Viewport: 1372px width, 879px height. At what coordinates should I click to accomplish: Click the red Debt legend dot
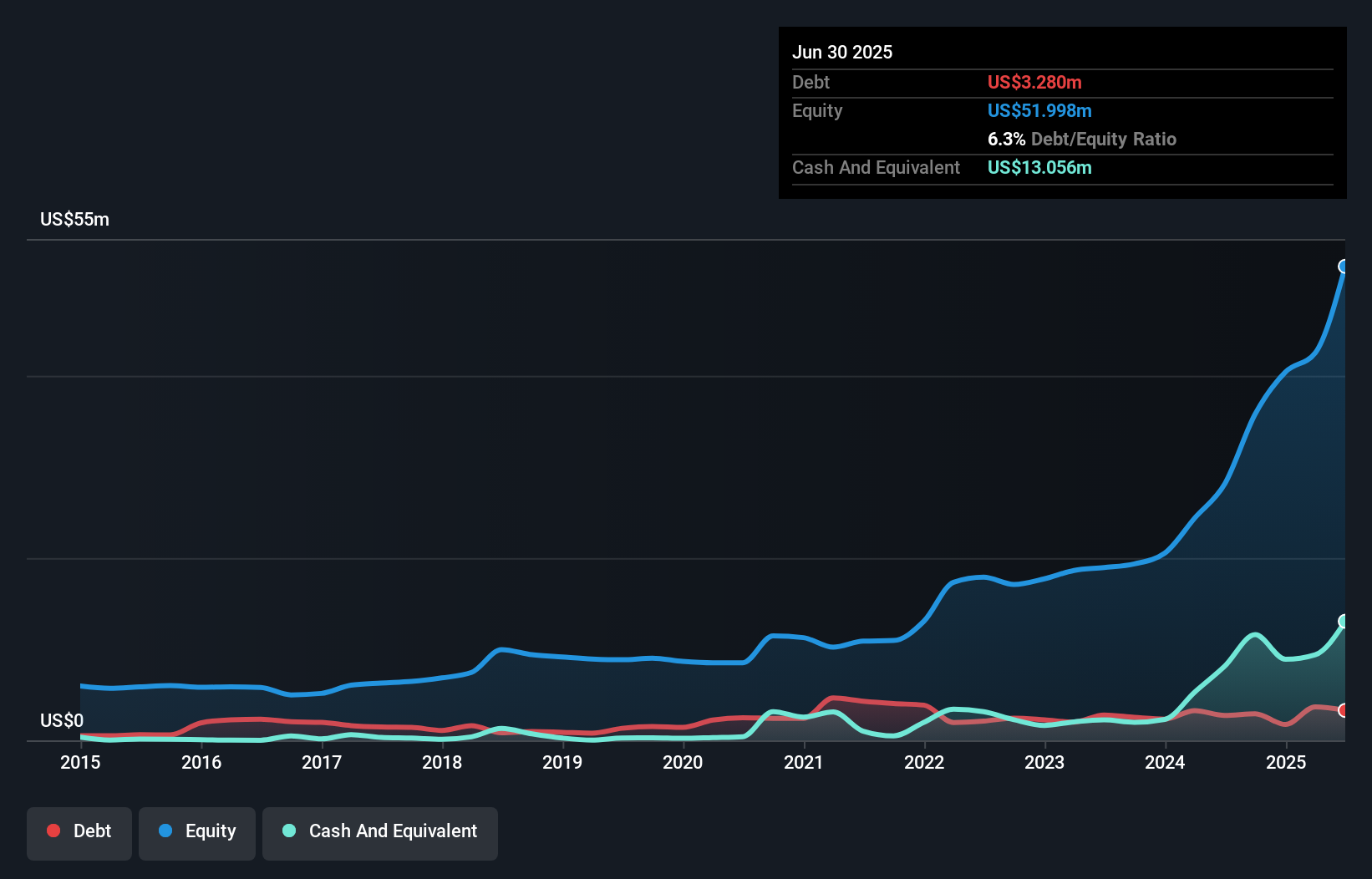click(53, 831)
